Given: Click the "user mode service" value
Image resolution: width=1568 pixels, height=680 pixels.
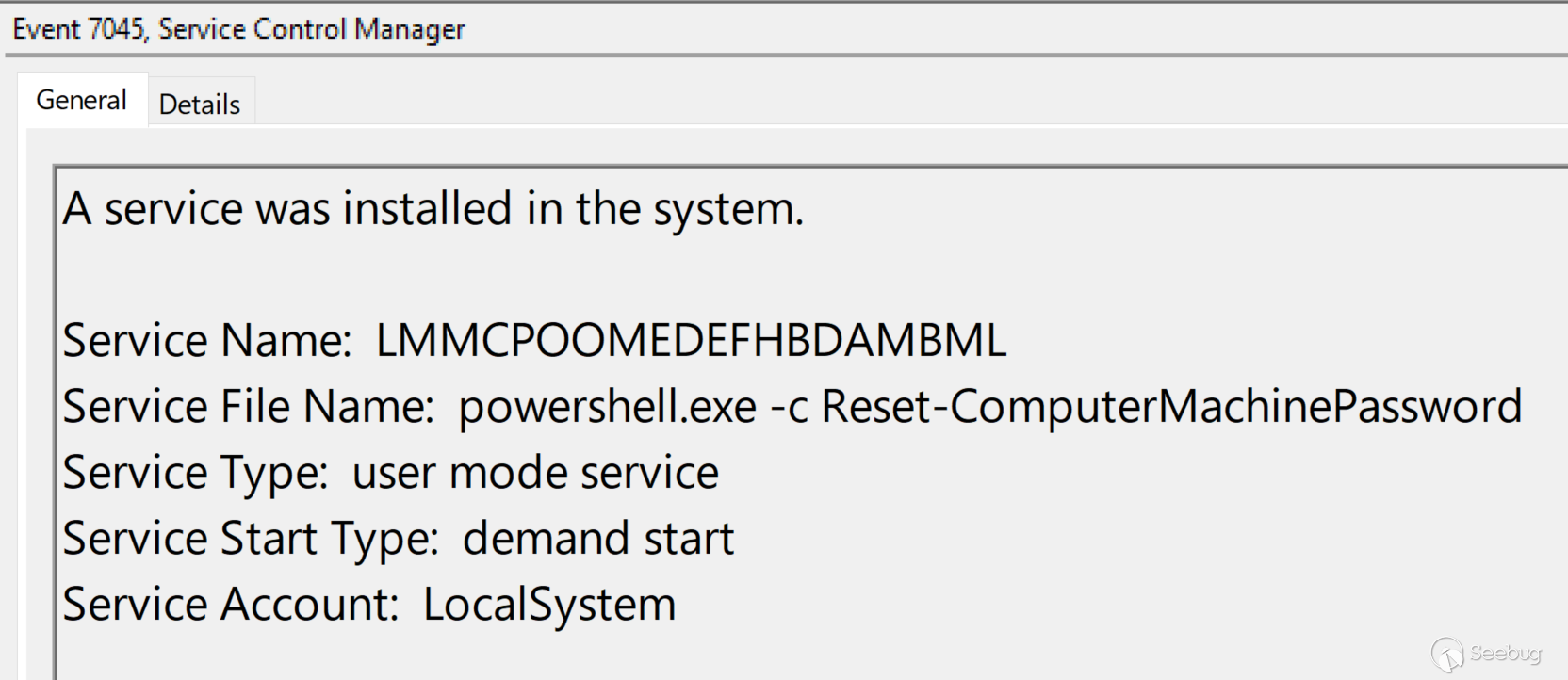Looking at the screenshot, I should pyautogui.click(x=534, y=472).
